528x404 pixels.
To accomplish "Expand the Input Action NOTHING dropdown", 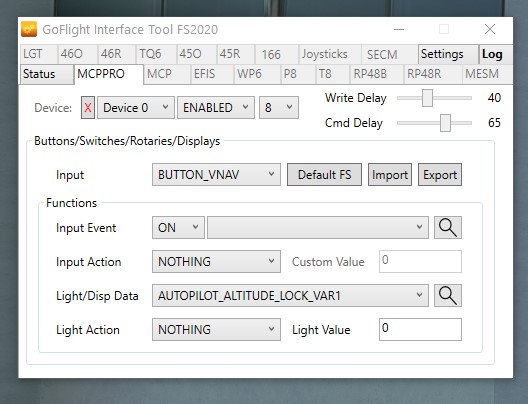I will pyautogui.click(x=216, y=262).
